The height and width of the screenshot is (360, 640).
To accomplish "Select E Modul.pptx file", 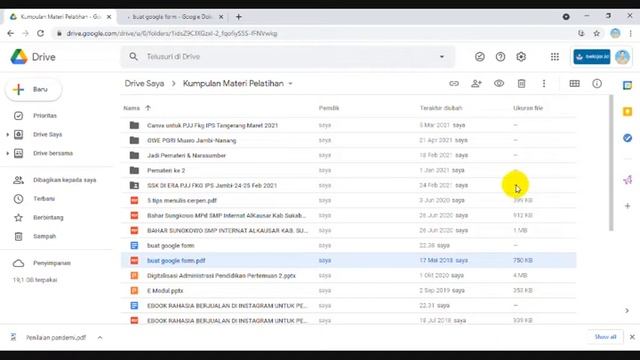I will (x=349, y=291).
